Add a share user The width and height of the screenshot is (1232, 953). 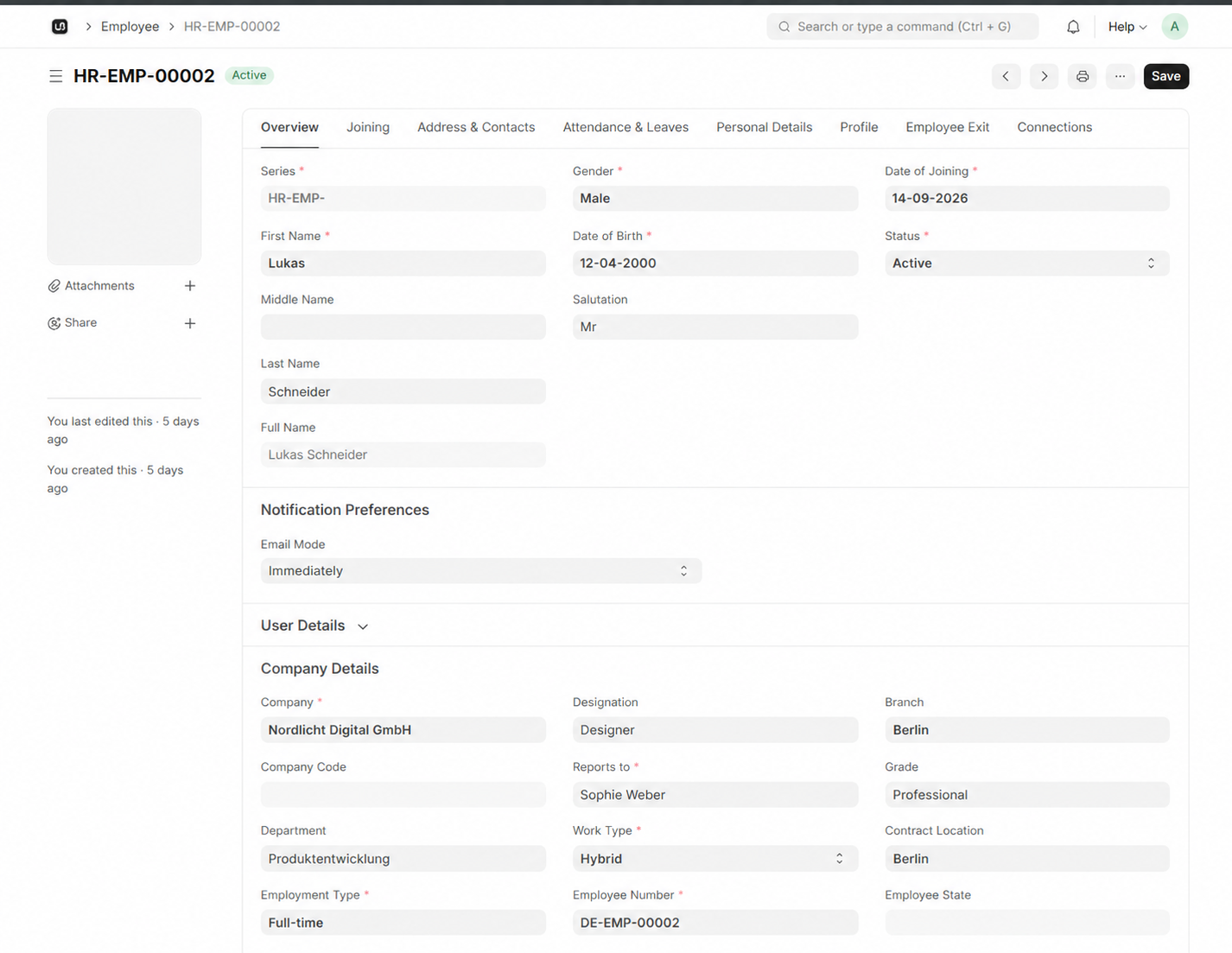click(x=190, y=323)
